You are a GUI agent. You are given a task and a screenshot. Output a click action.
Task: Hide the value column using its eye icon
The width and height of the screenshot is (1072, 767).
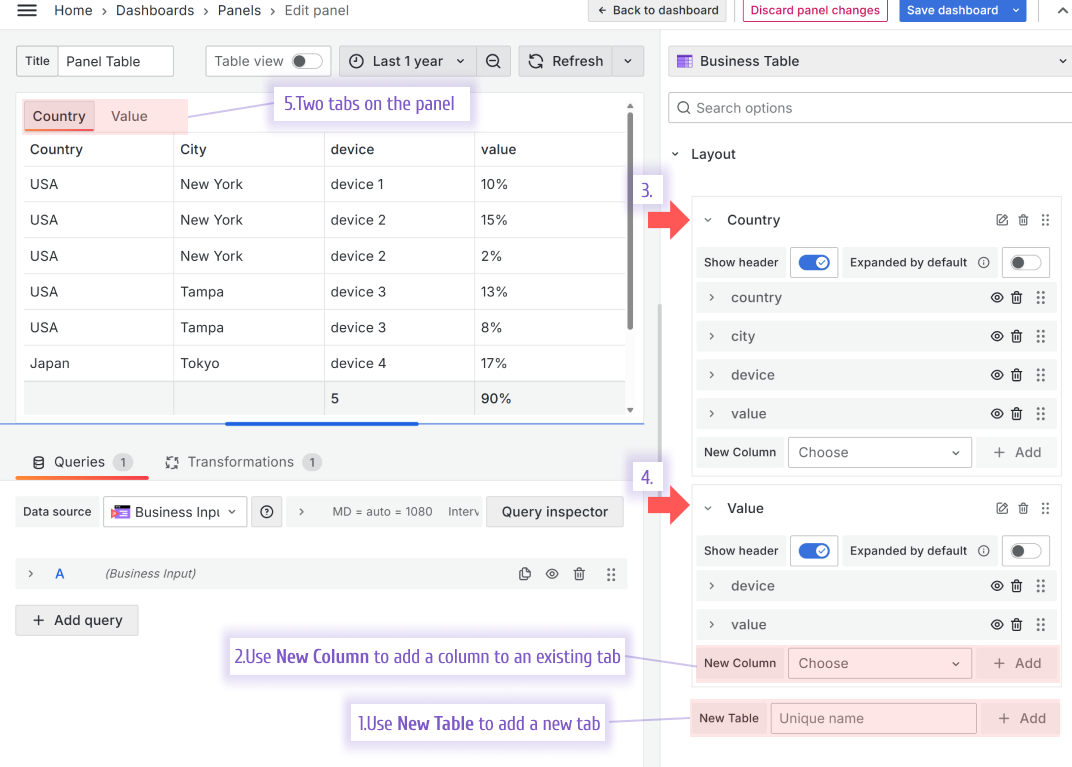996,413
